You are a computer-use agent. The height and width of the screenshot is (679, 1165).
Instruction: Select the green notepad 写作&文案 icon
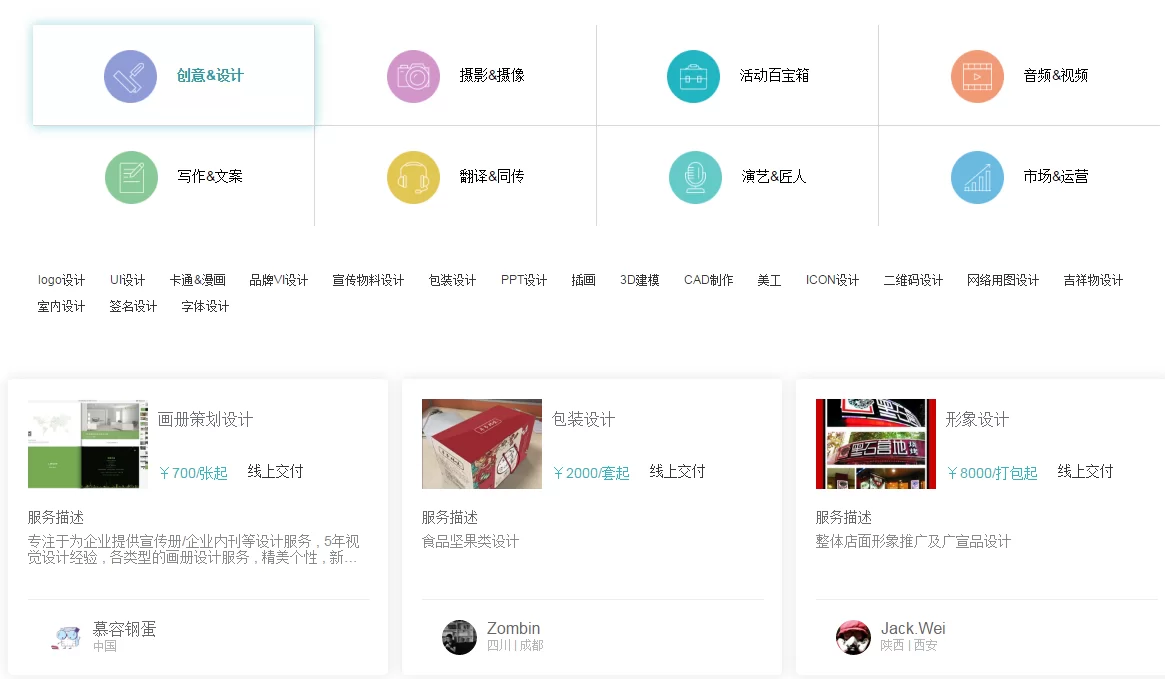coord(131,177)
